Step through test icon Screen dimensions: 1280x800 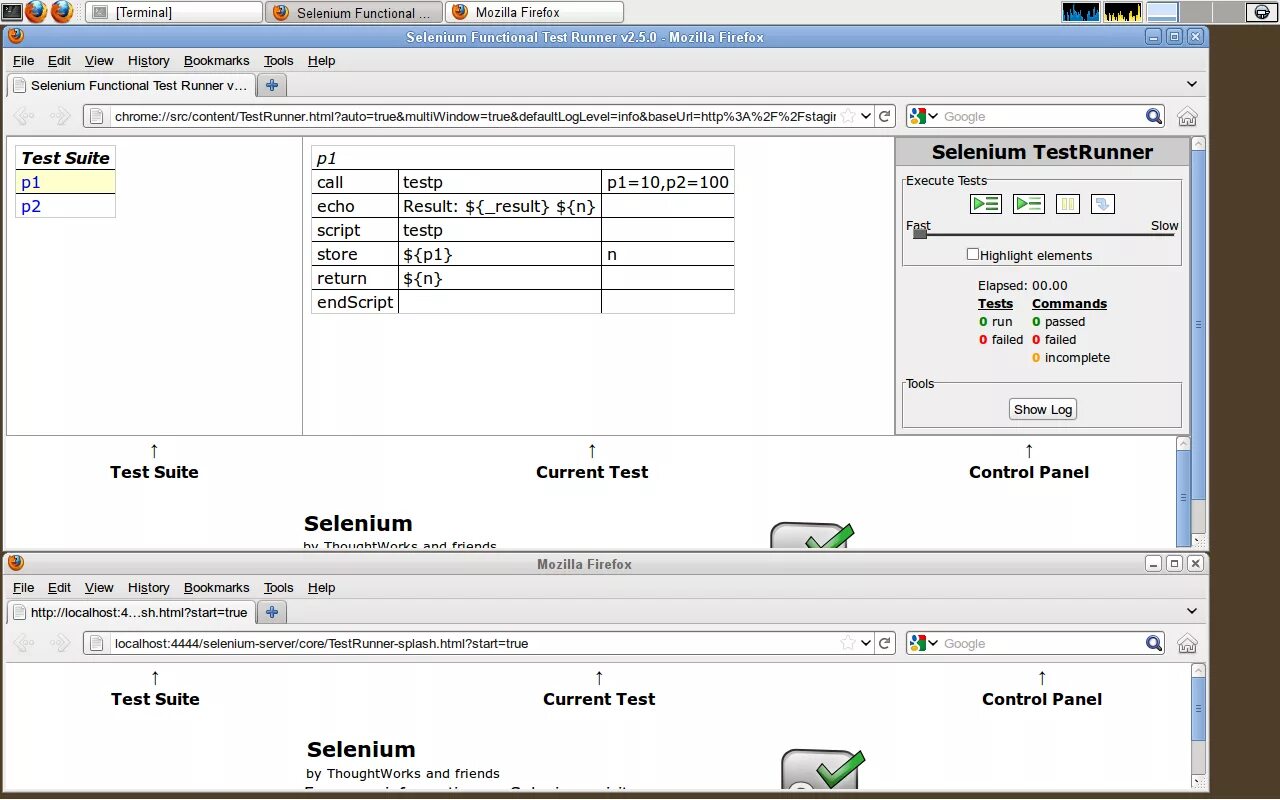[x=1102, y=204]
